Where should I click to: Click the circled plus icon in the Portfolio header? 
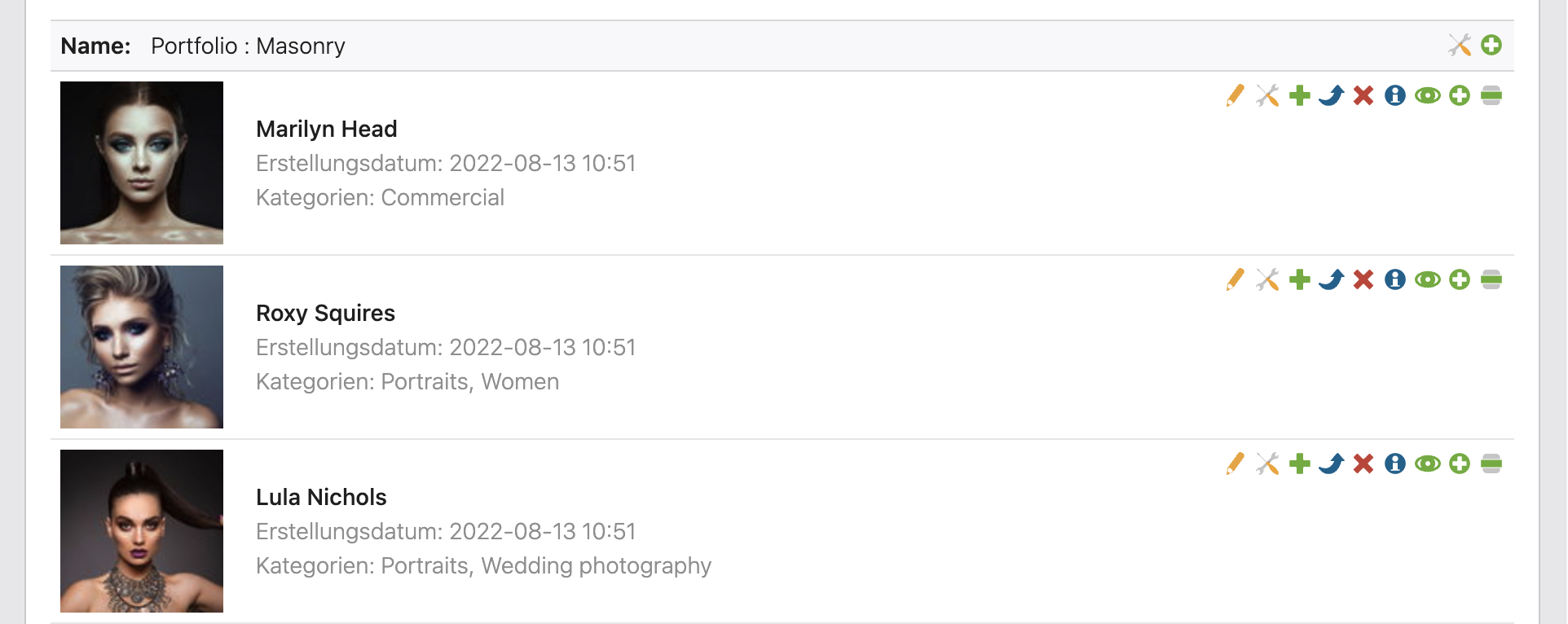[x=1491, y=45]
